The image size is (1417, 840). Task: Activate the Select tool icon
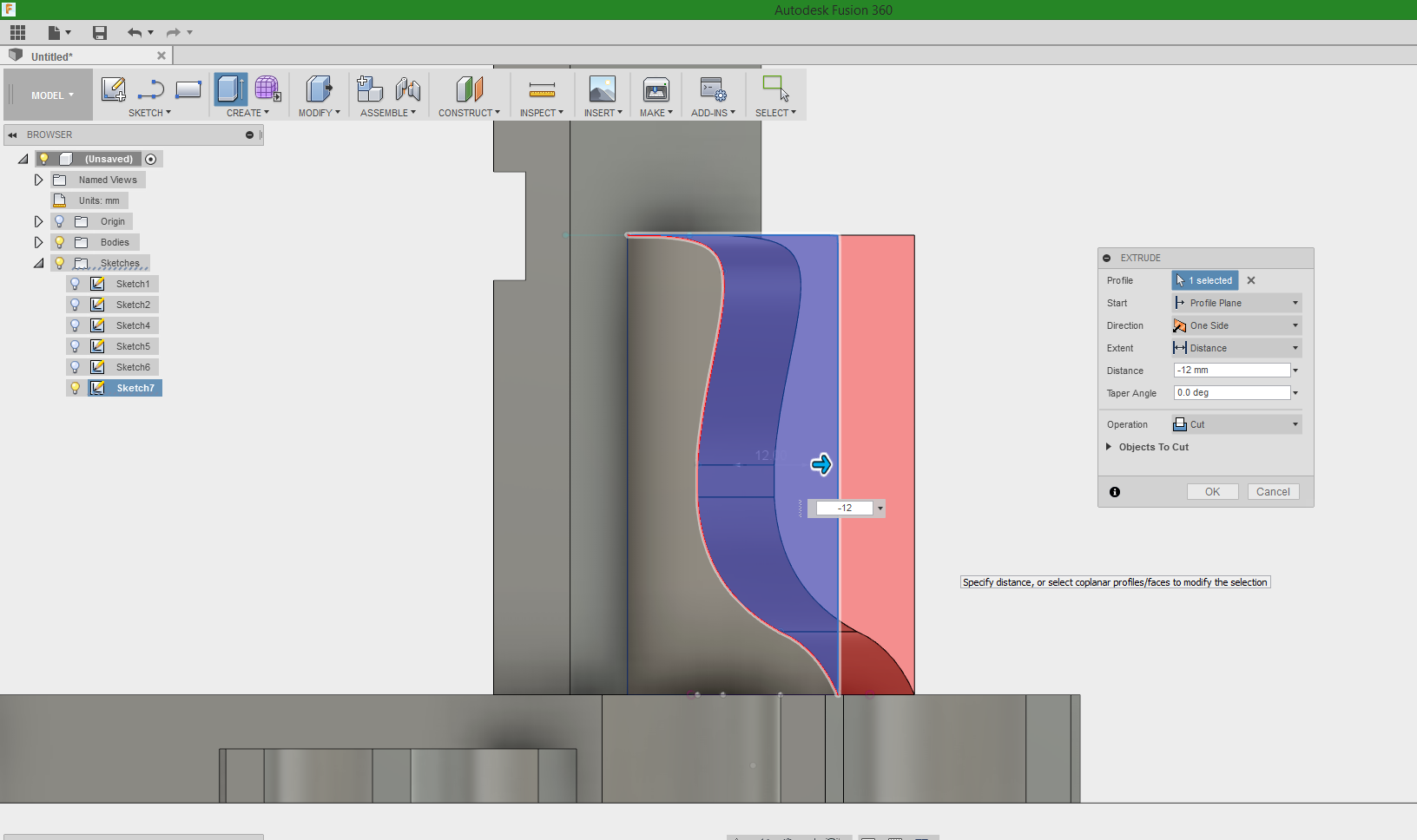[775, 89]
